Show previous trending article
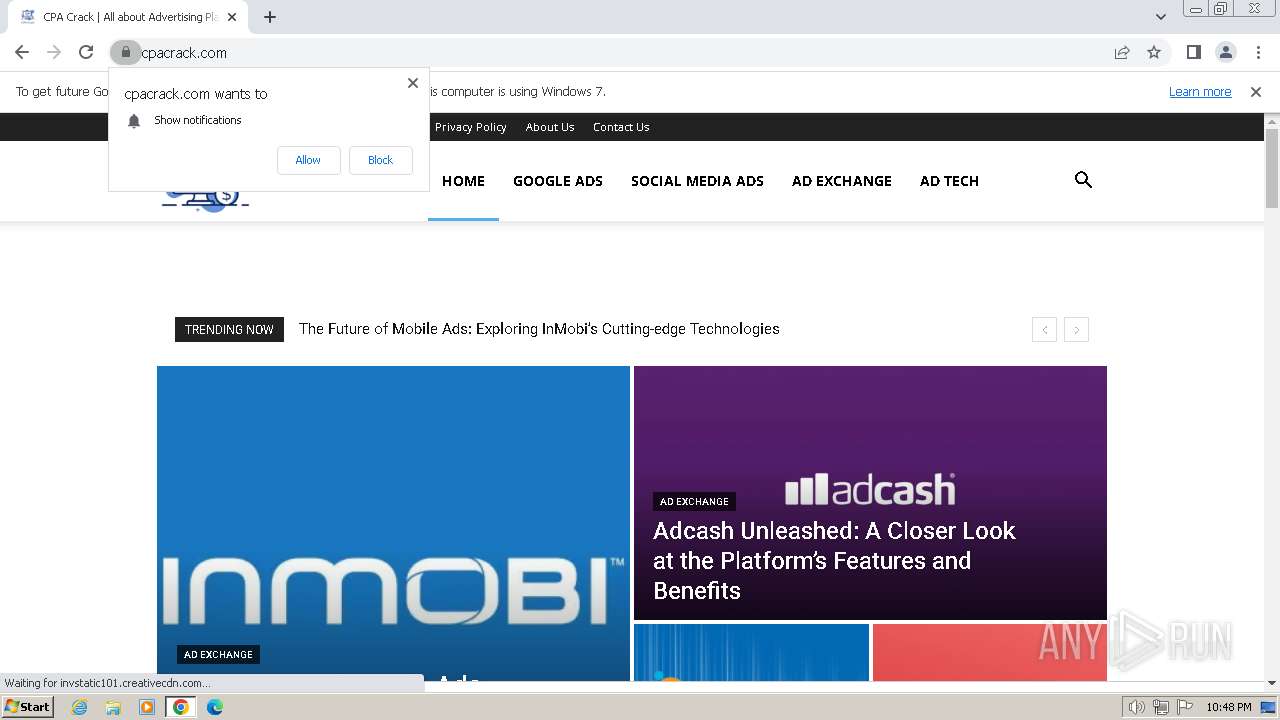 tap(1044, 330)
